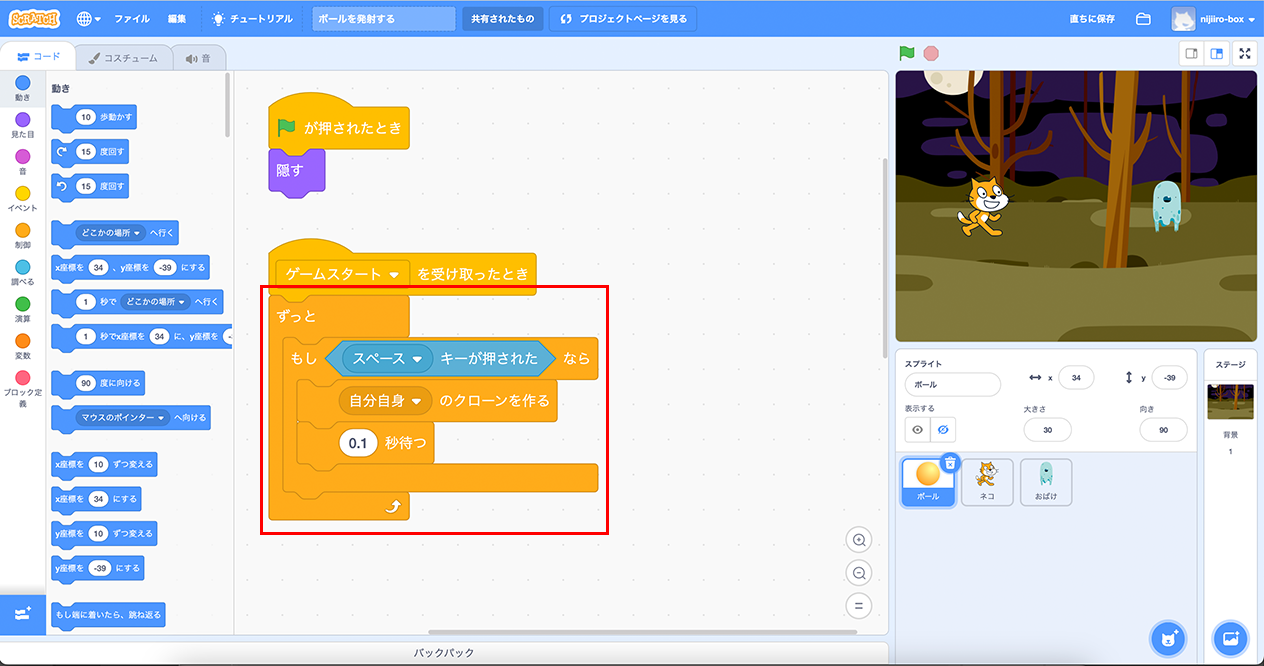Open the スペース key dropdown

[x=417, y=359]
